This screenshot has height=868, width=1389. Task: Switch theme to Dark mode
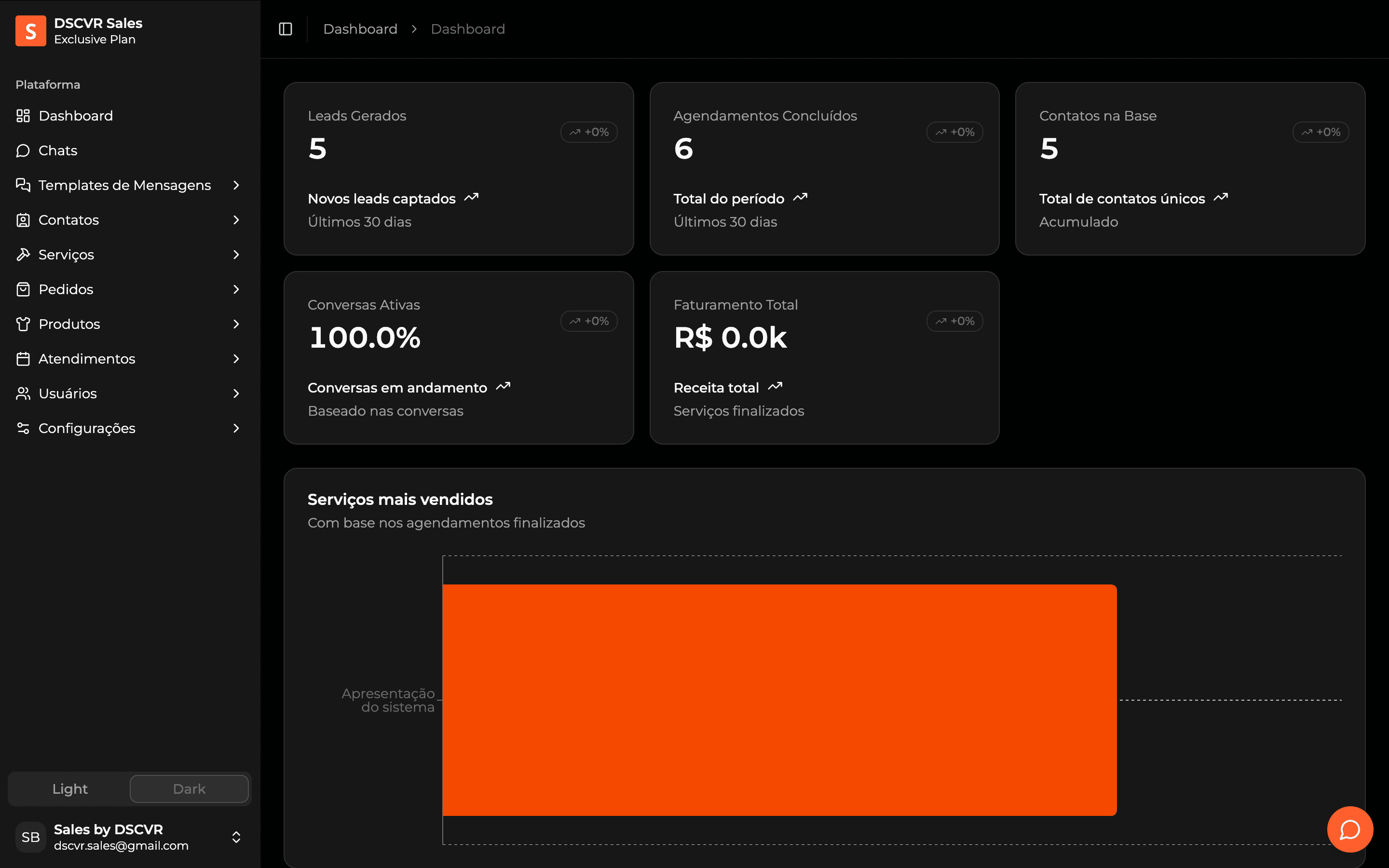[189, 788]
